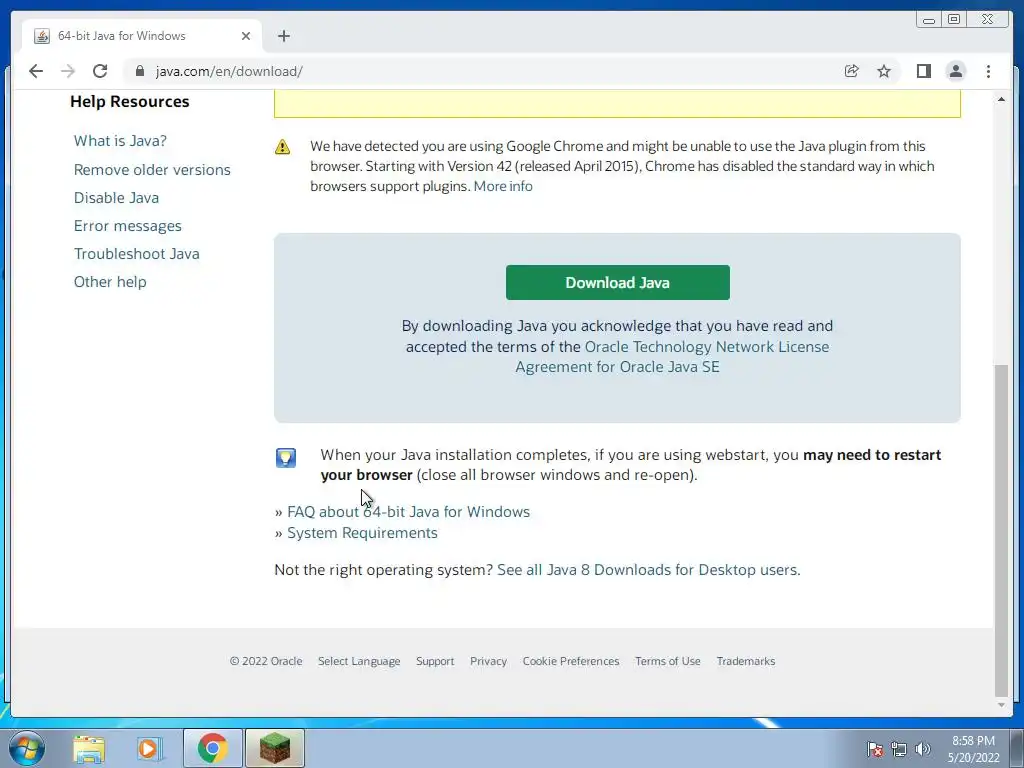Viewport: 1024px width, 768px height.
Task: Click the volume speaker tray icon
Action: (923, 749)
